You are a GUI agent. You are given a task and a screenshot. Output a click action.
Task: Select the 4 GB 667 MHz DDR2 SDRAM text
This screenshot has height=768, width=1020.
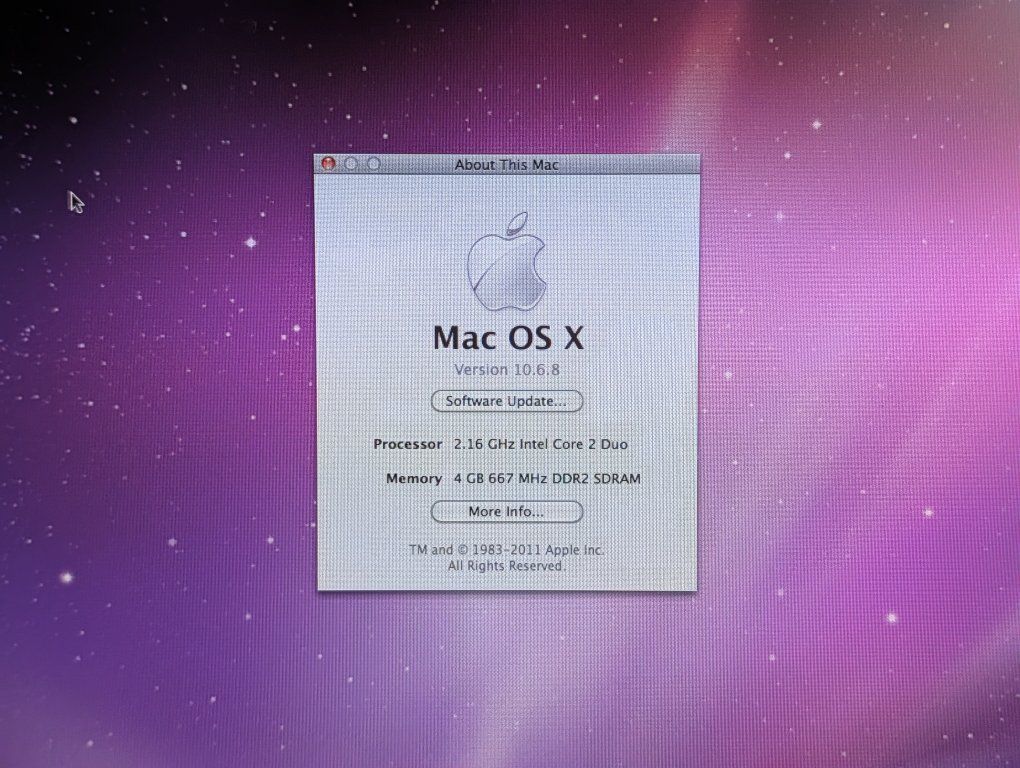click(547, 479)
